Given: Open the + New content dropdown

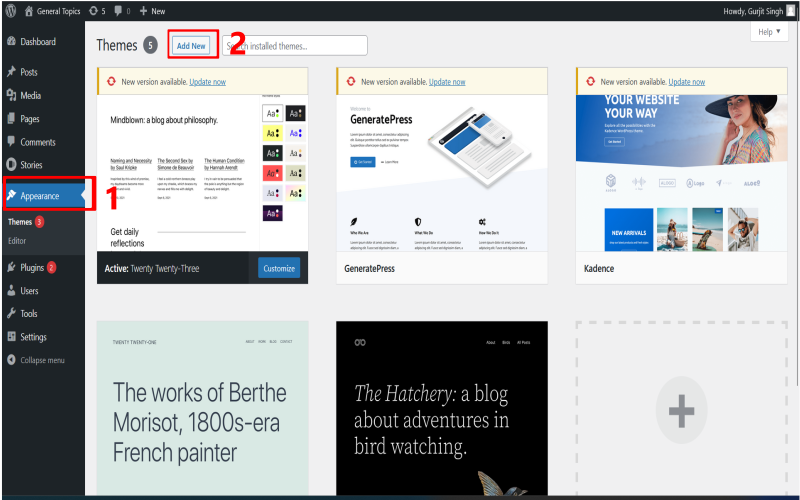Looking at the screenshot, I should (x=152, y=10).
